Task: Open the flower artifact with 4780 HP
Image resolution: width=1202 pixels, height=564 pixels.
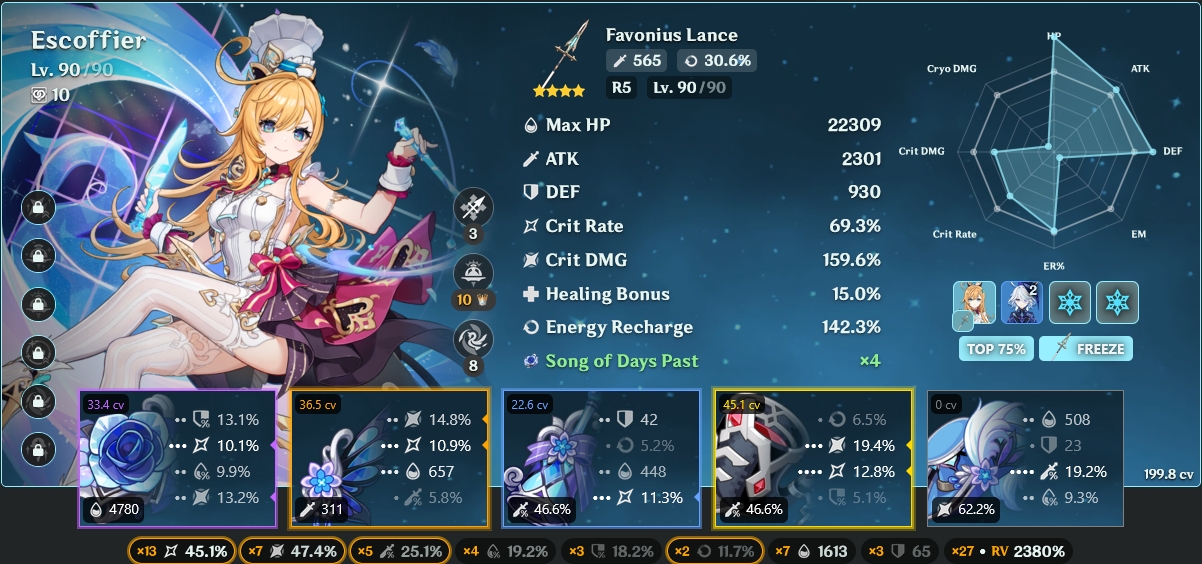Action: point(178,458)
